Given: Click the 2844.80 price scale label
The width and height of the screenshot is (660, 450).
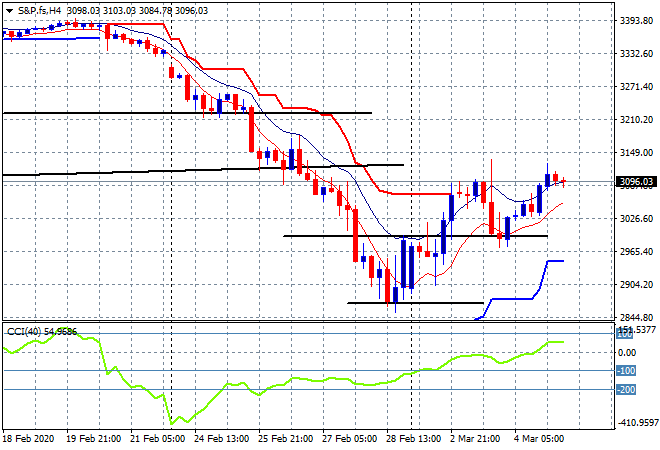Looking at the screenshot, I should pos(636,317).
